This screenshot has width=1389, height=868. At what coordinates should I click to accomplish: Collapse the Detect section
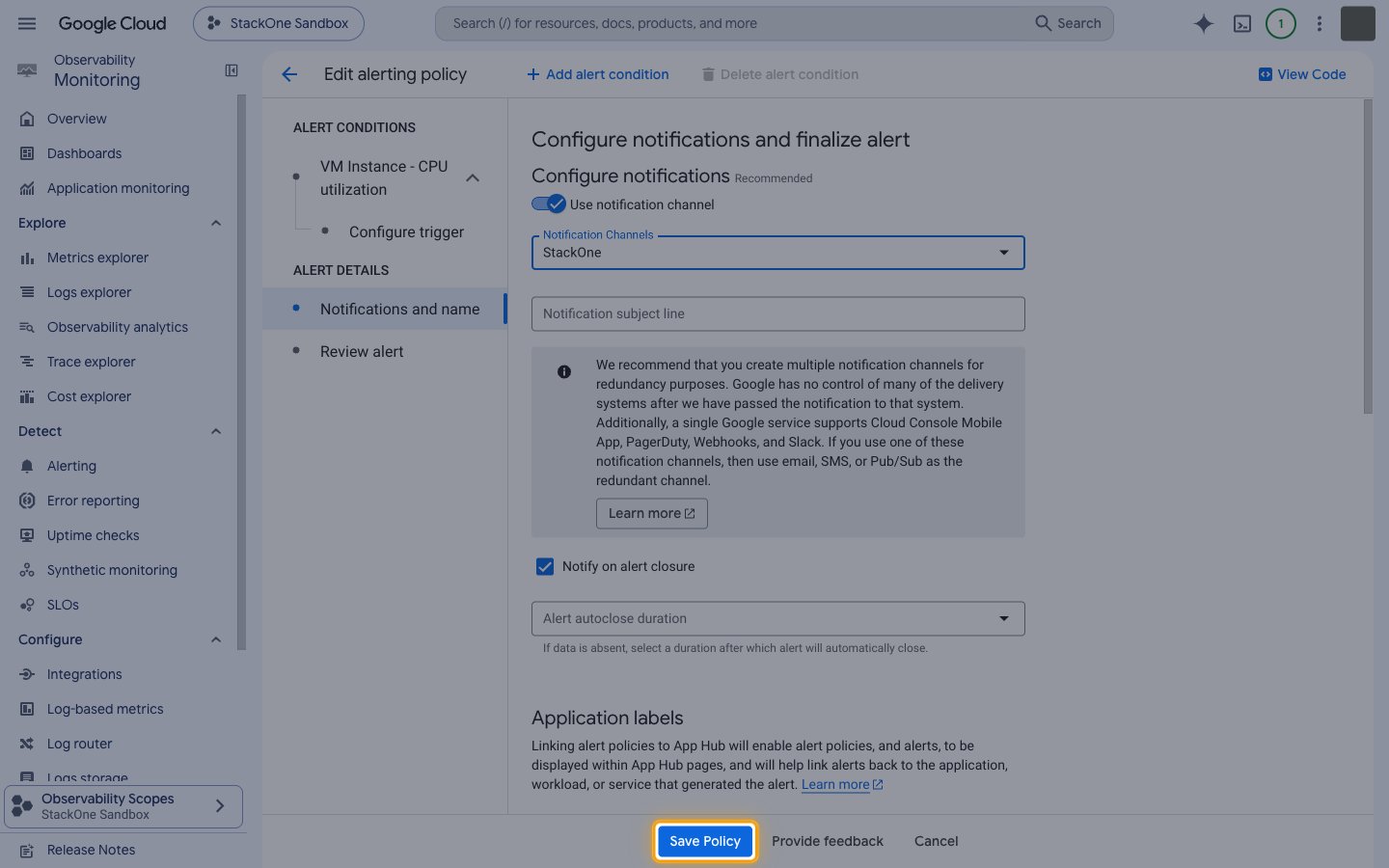216,431
